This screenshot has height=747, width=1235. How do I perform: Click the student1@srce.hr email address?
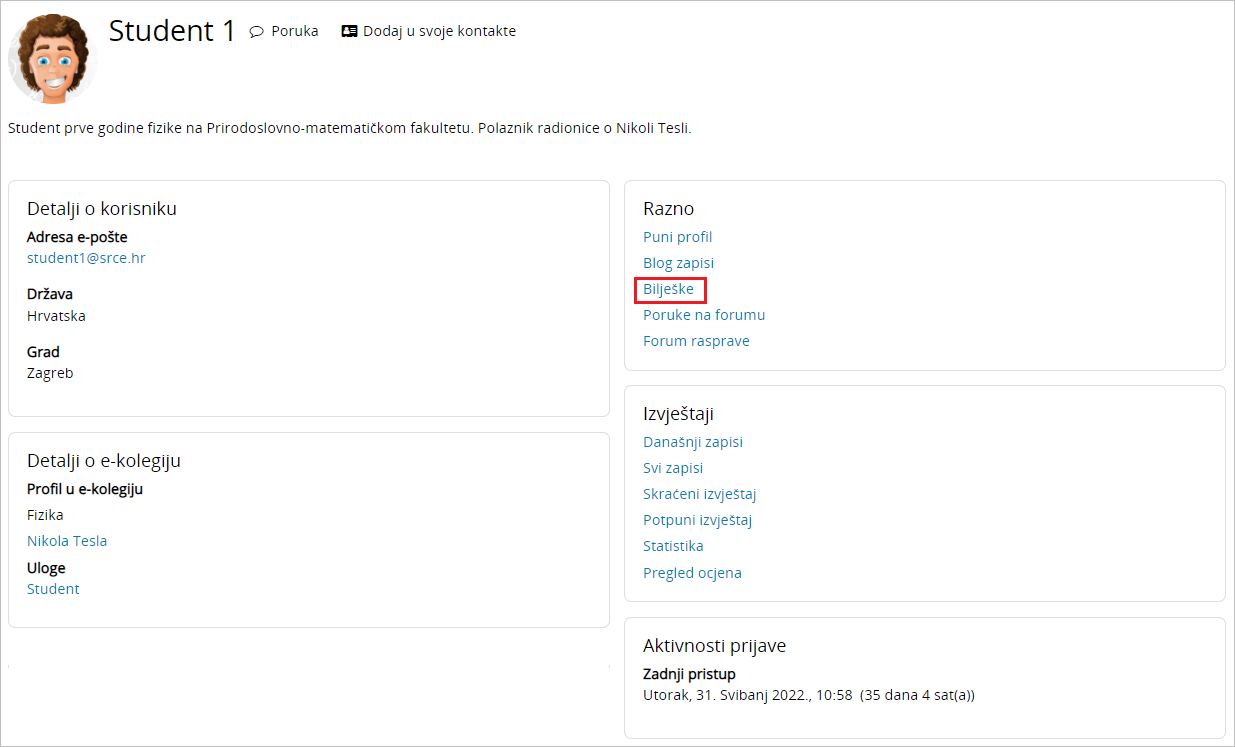pos(86,258)
